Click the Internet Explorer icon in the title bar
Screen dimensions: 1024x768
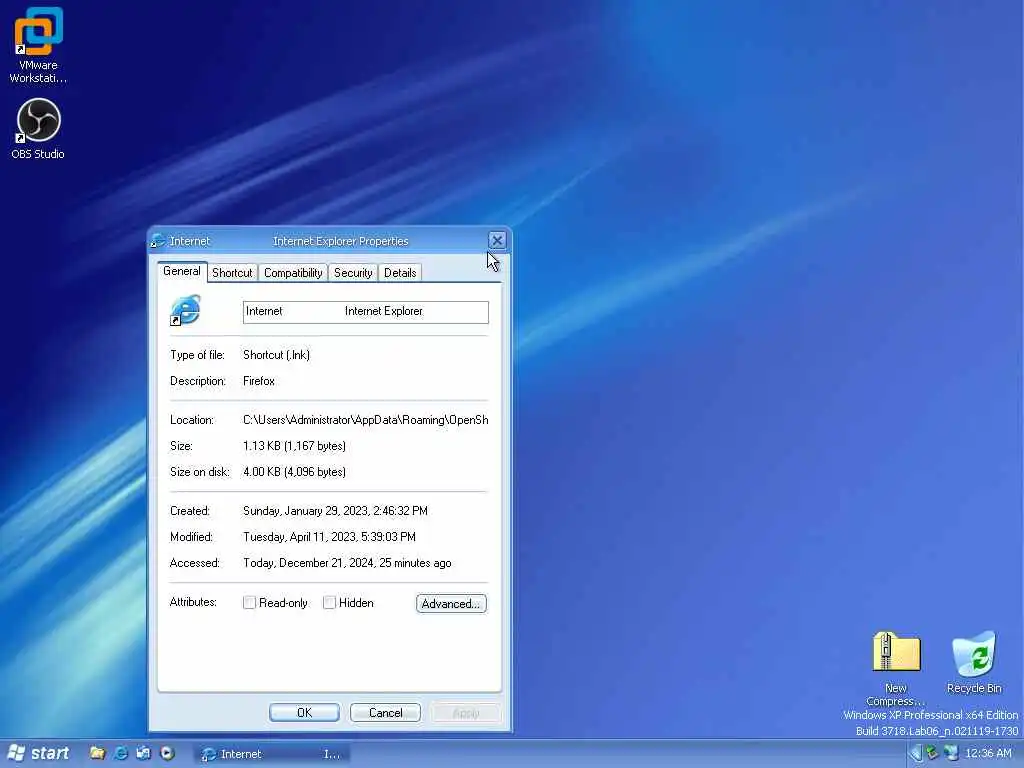pos(157,241)
